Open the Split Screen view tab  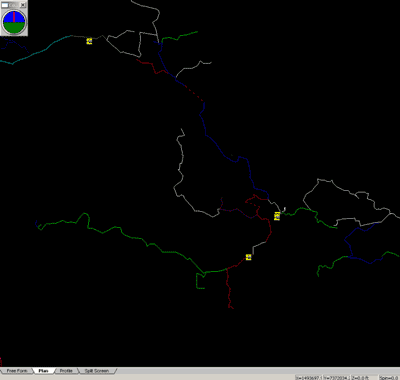(97, 371)
